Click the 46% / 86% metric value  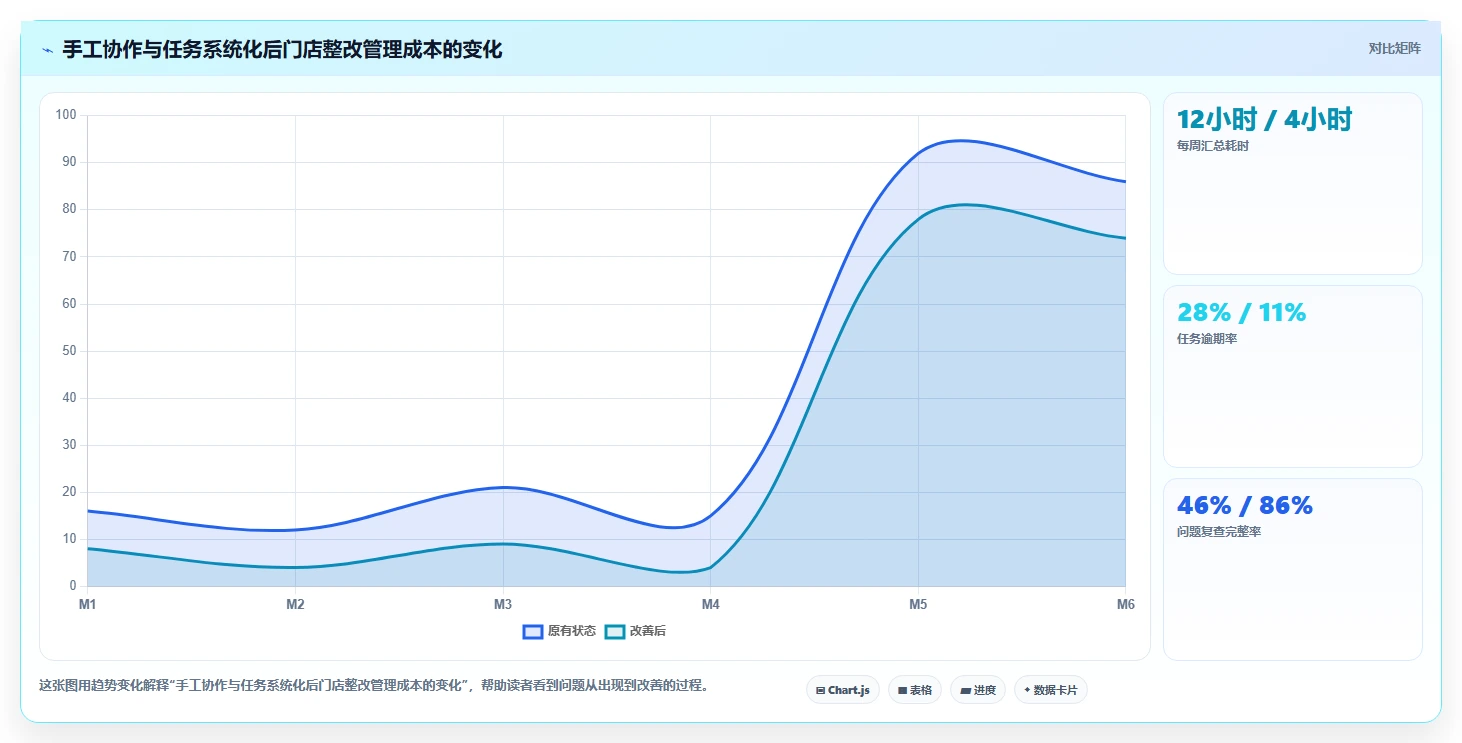pos(1244,506)
